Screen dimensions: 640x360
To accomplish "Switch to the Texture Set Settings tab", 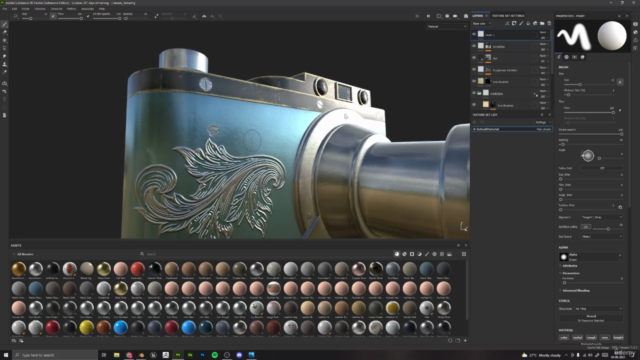I will (x=508, y=16).
